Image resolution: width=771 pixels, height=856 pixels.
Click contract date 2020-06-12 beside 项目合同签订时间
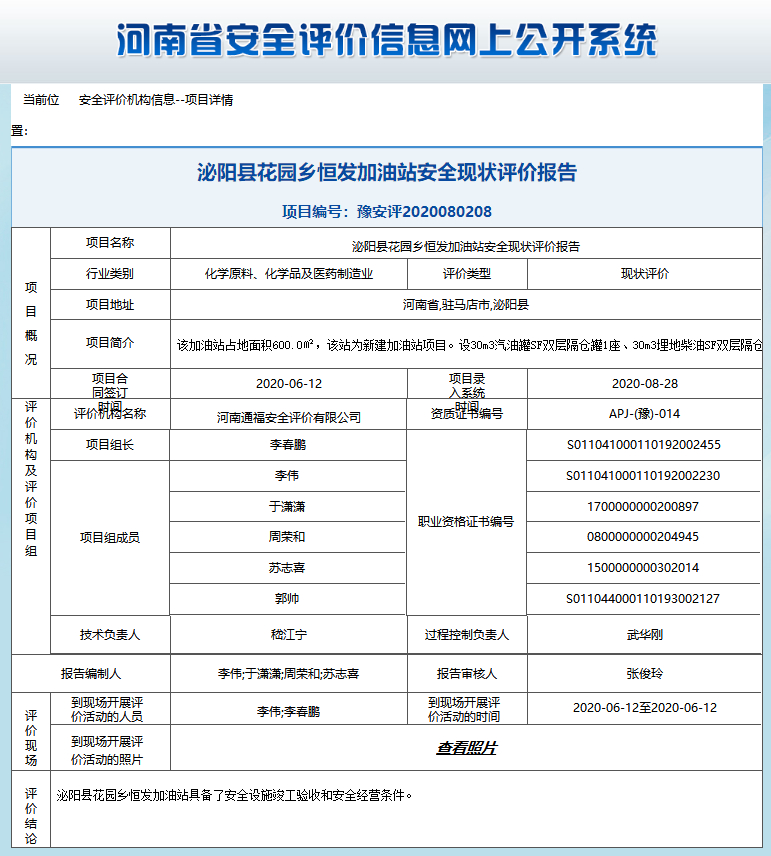tap(289, 384)
